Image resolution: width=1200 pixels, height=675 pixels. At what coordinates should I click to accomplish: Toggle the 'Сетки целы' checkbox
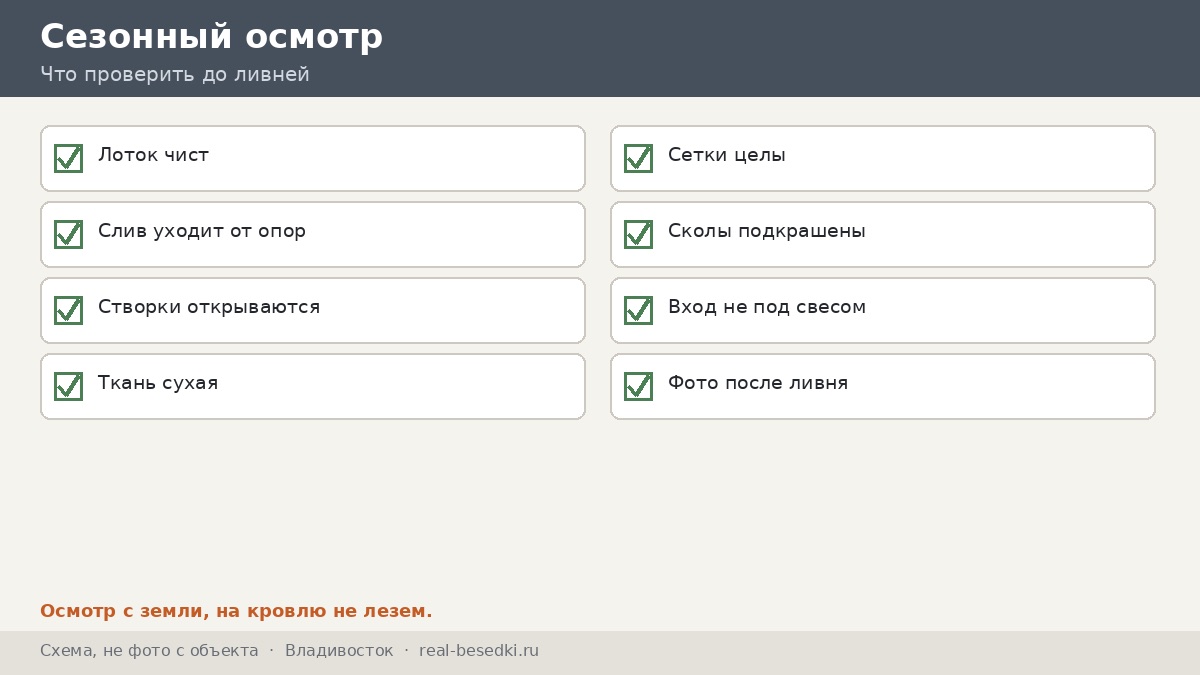pos(638,158)
